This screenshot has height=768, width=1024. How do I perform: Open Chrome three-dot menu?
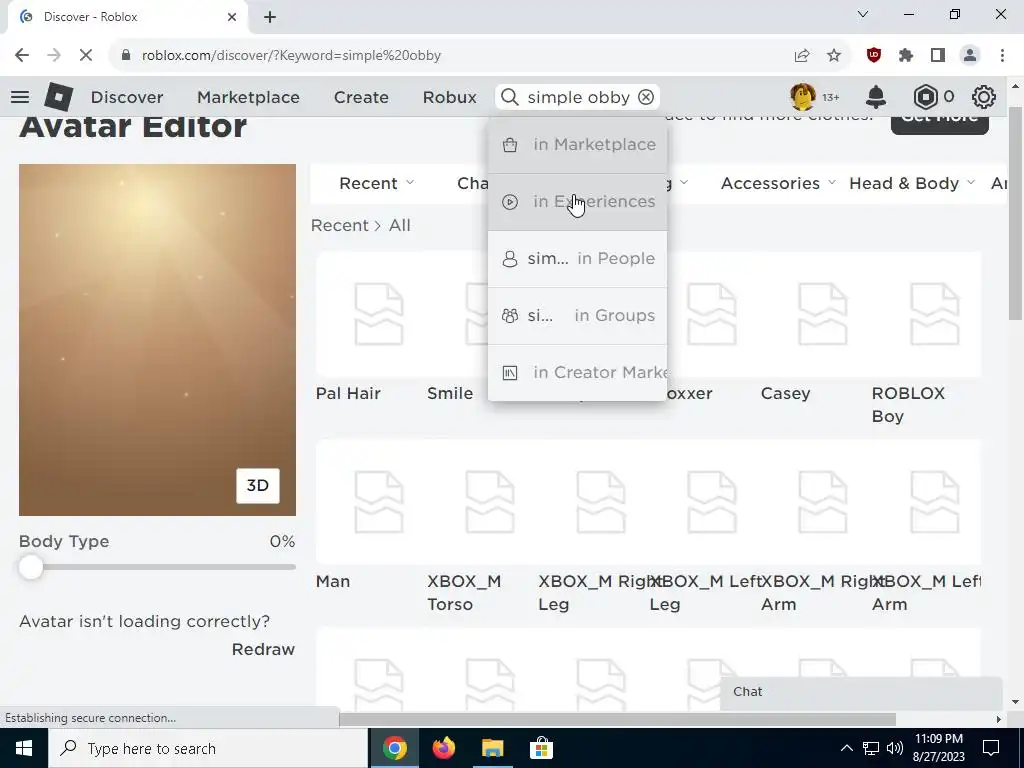tap(1002, 56)
